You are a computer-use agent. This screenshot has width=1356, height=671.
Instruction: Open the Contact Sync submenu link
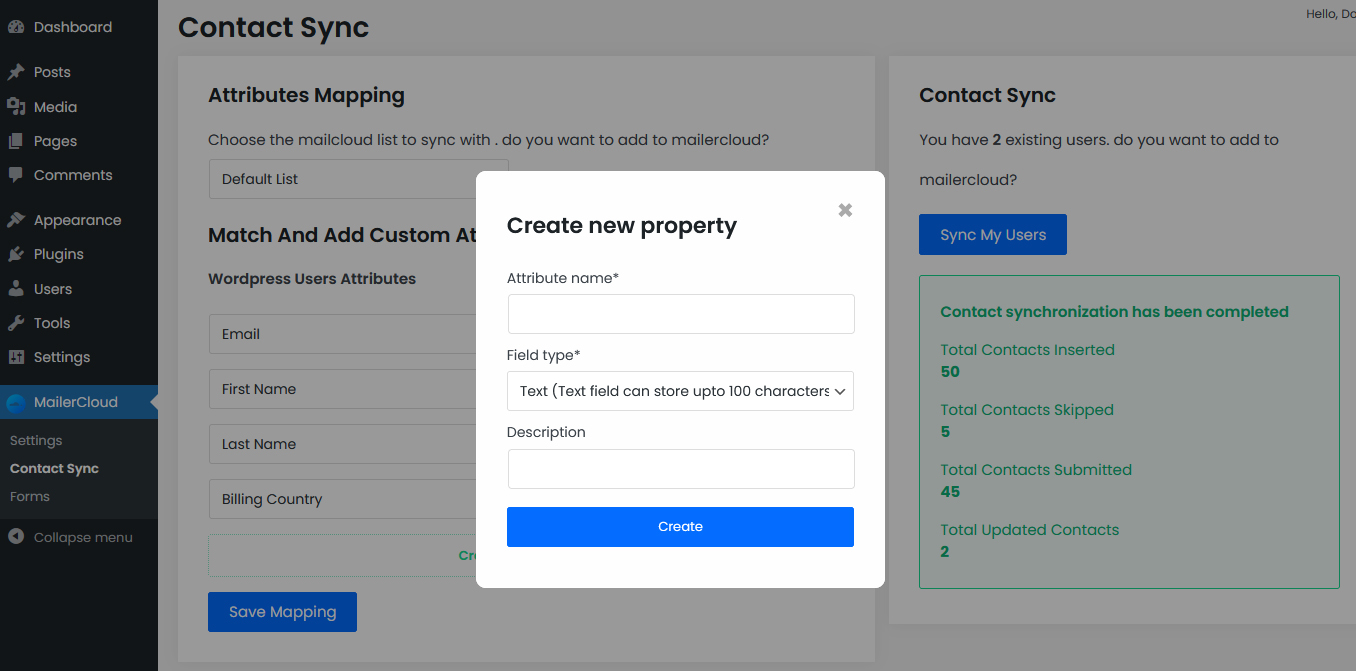pyautogui.click(x=54, y=468)
